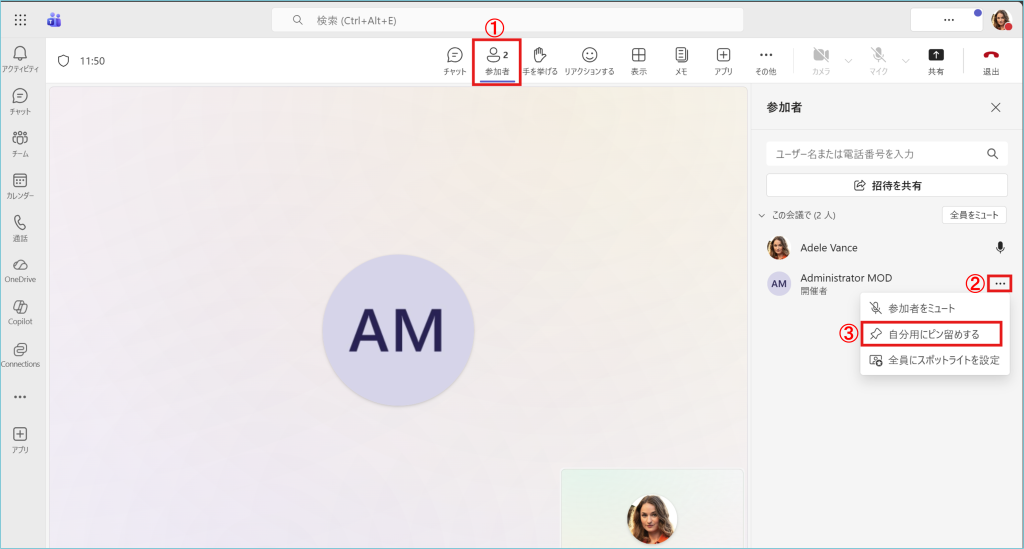The height and width of the screenshot is (549, 1024).
Task: Click the 退出 leave call button
Action: (x=991, y=60)
